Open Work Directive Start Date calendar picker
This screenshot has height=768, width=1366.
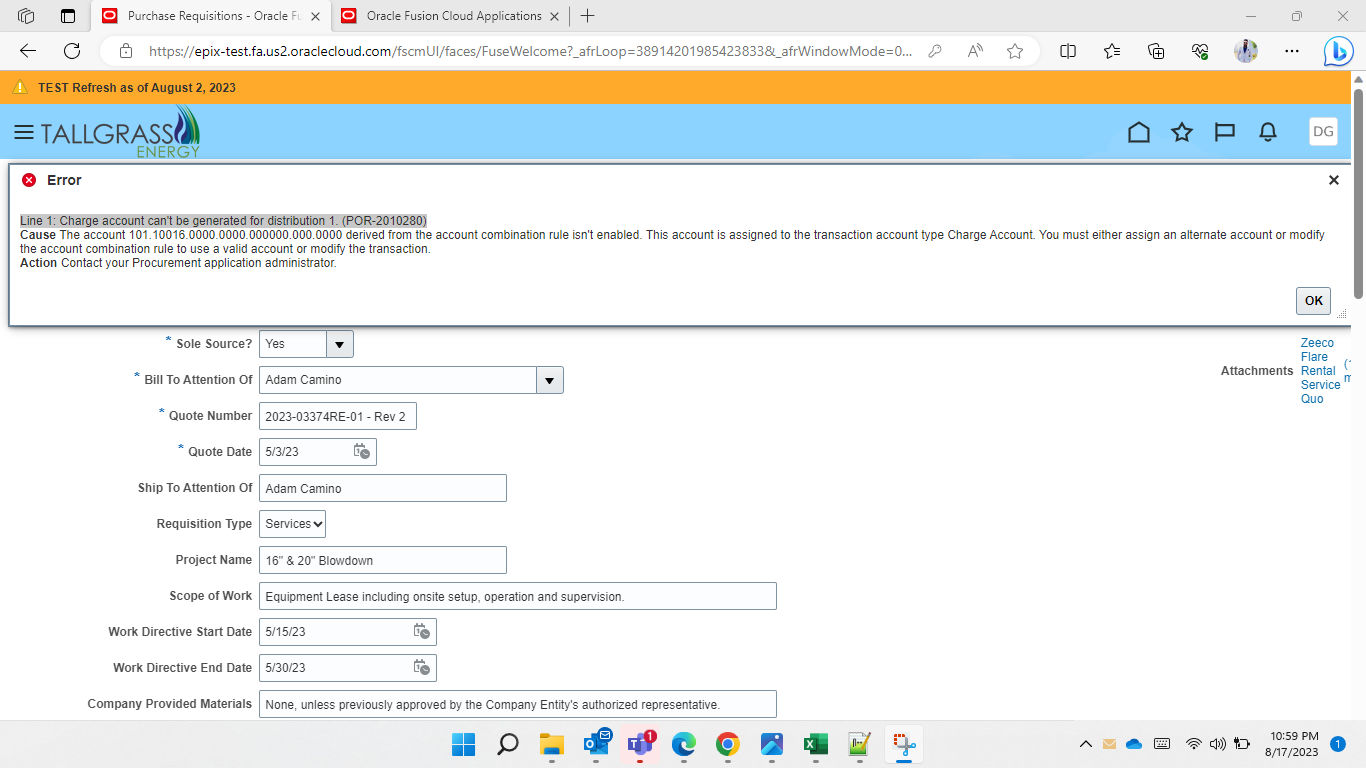[422, 632]
